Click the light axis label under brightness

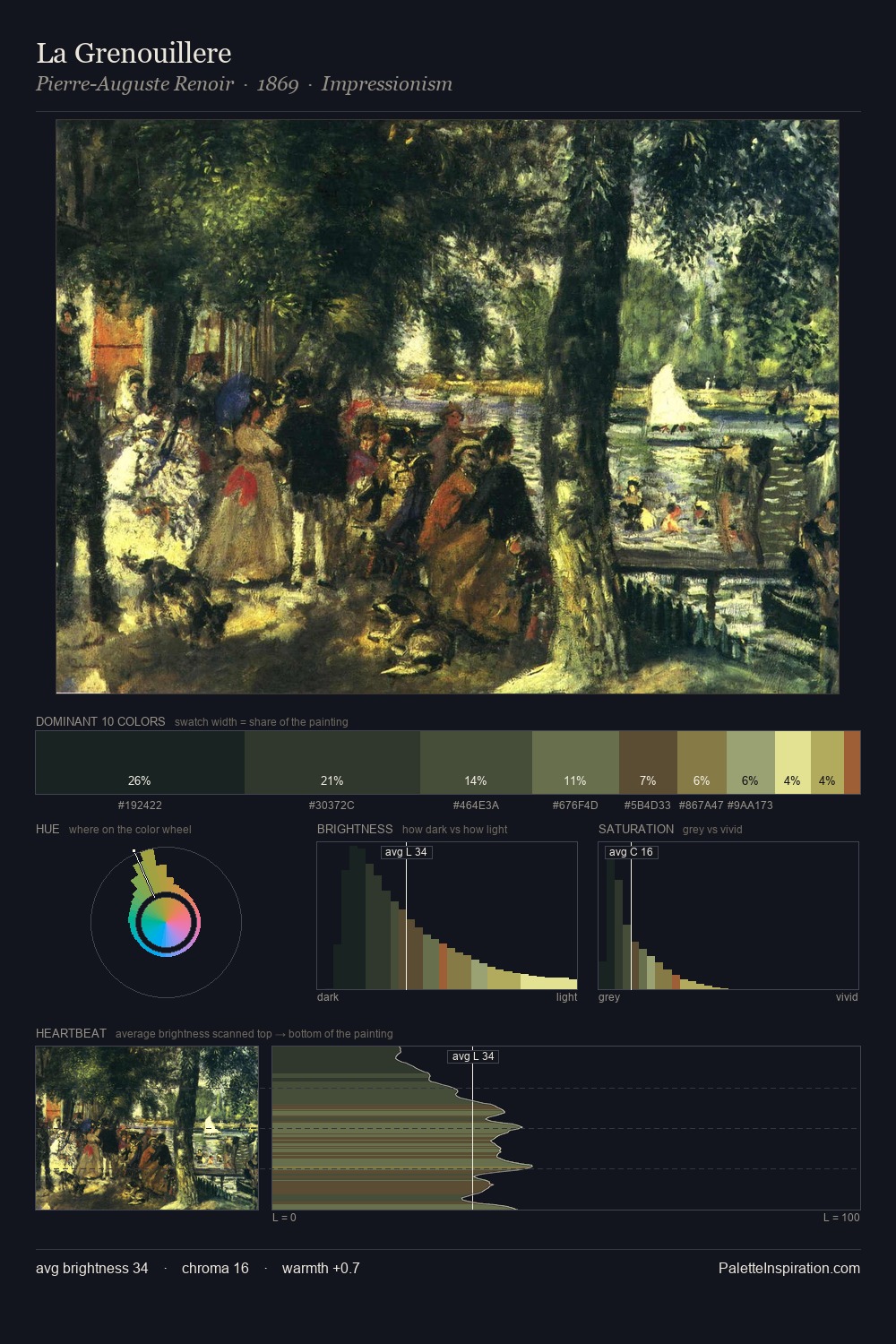(x=567, y=997)
